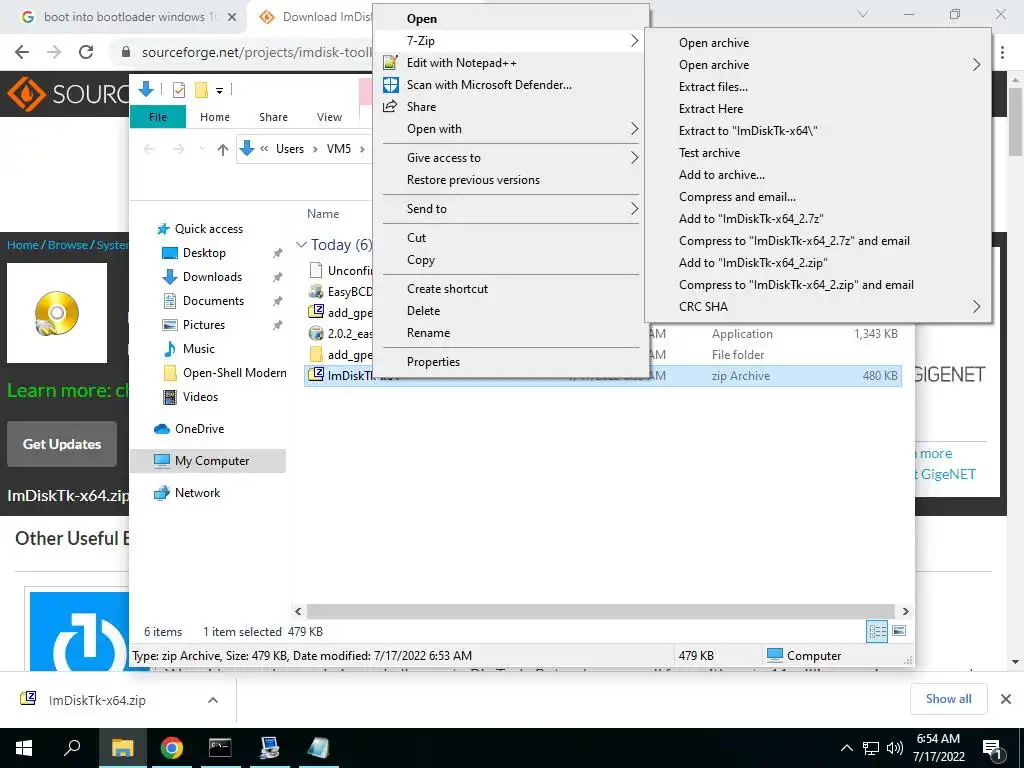Close the Chrome downloads bar
1024x768 pixels.
(1006, 699)
